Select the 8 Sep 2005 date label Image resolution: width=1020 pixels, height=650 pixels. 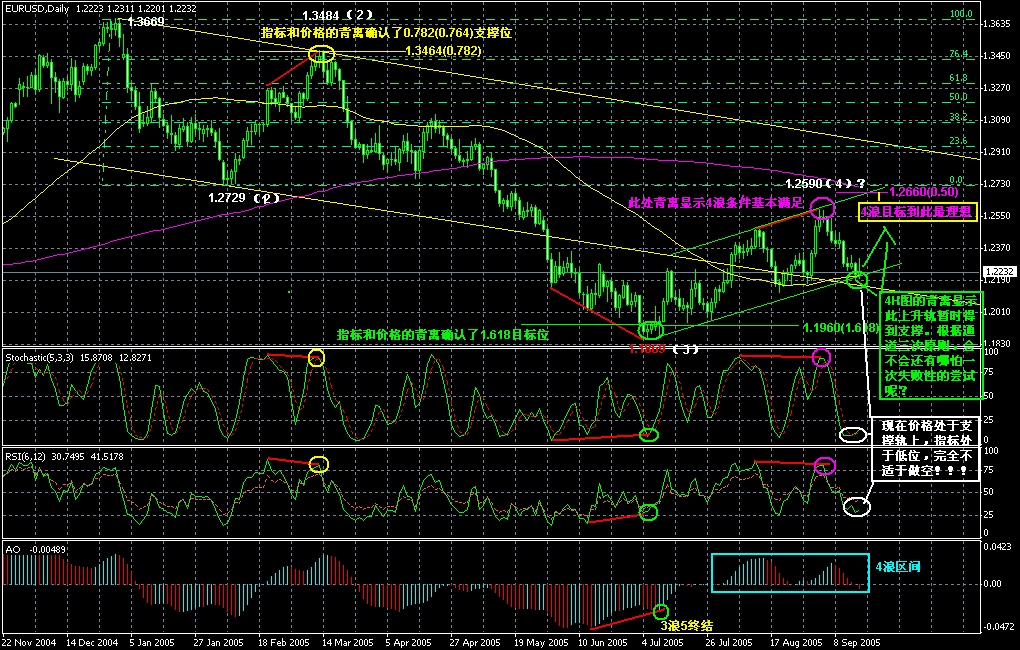click(857, 643)
